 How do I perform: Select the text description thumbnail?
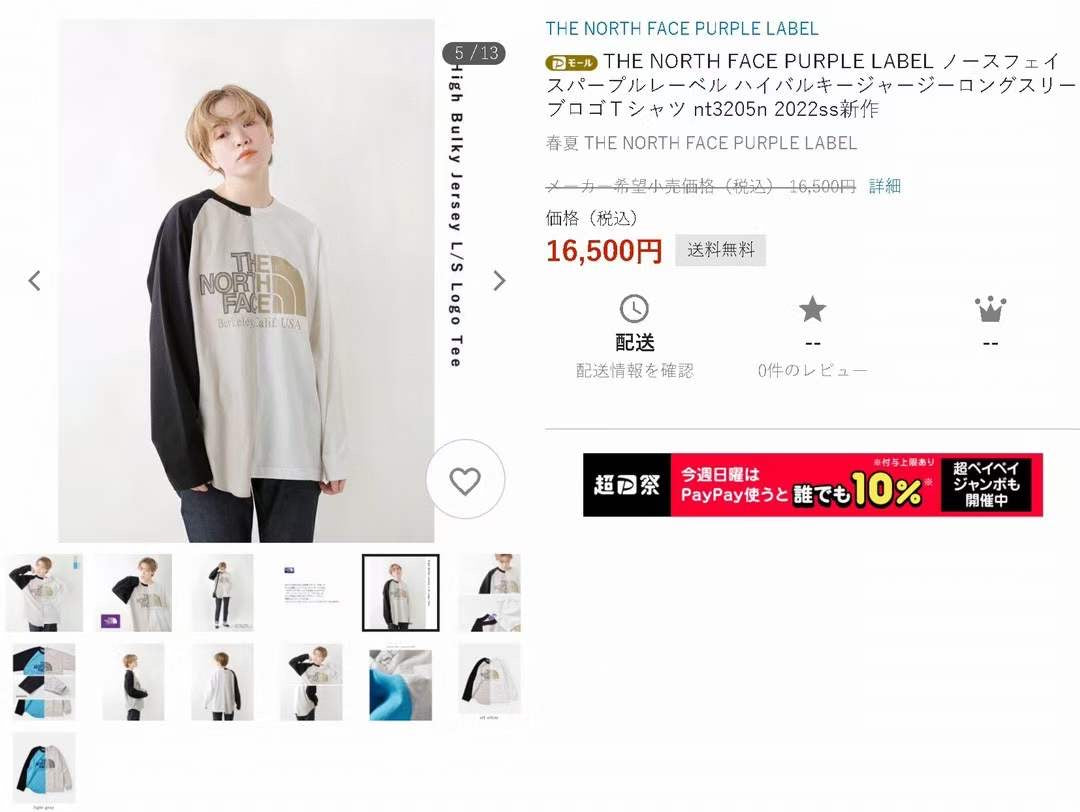[x=311, y=592]
